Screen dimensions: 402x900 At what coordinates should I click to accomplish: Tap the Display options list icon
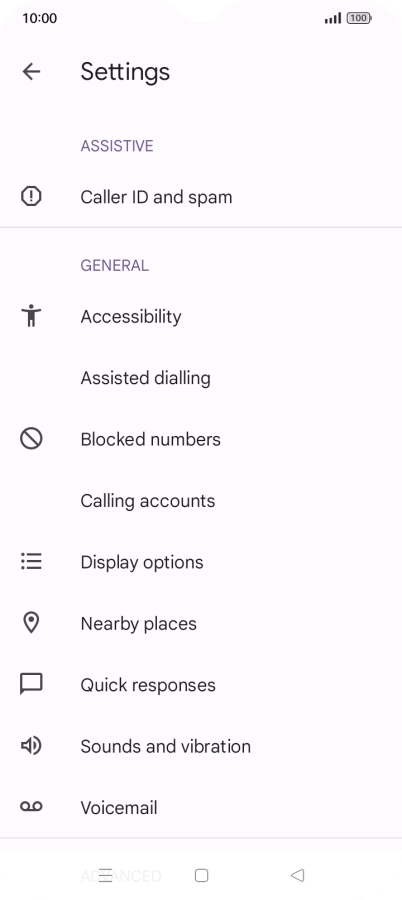(x=31, y=562)
